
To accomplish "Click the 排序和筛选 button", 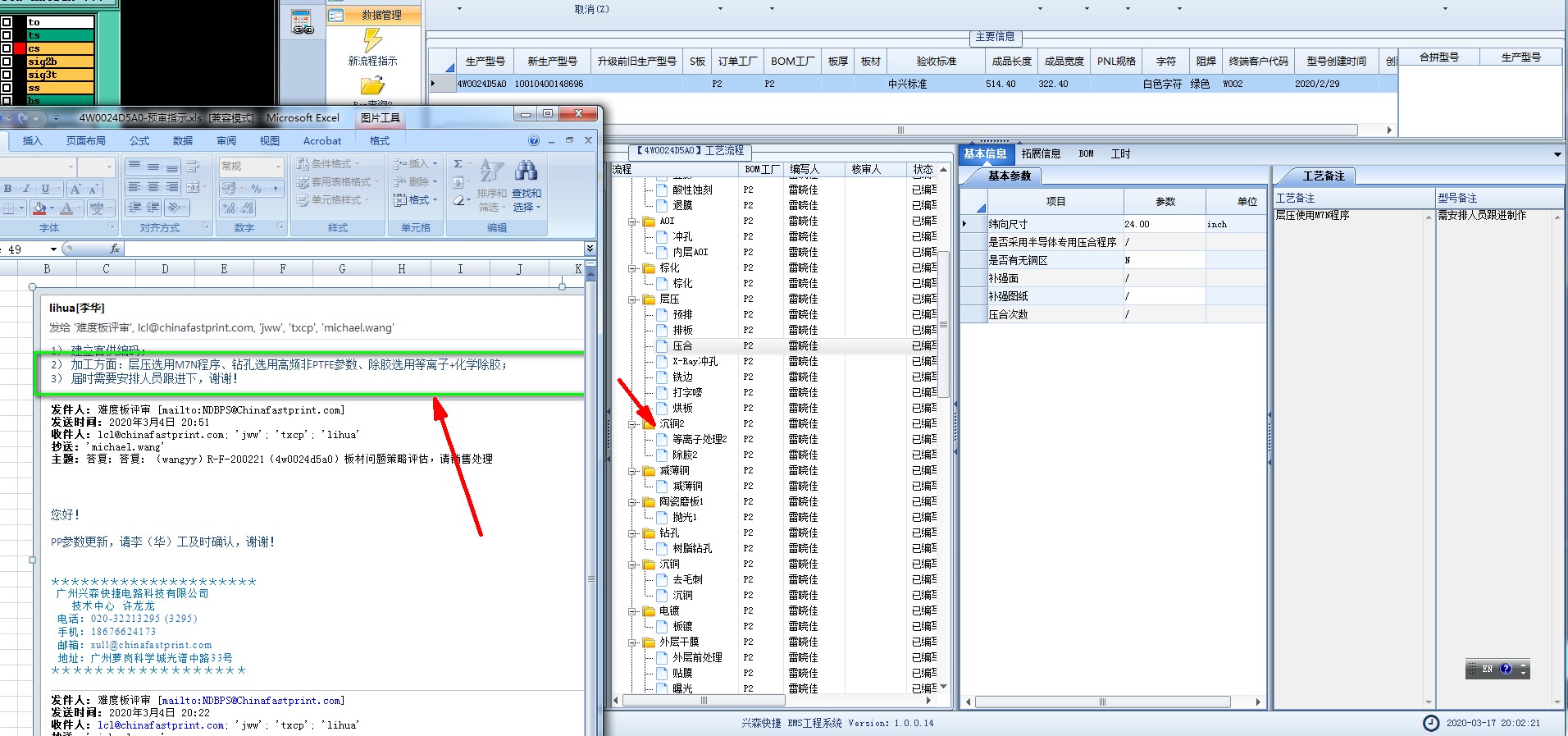I will pyautogui.click(x=491, y=185).
